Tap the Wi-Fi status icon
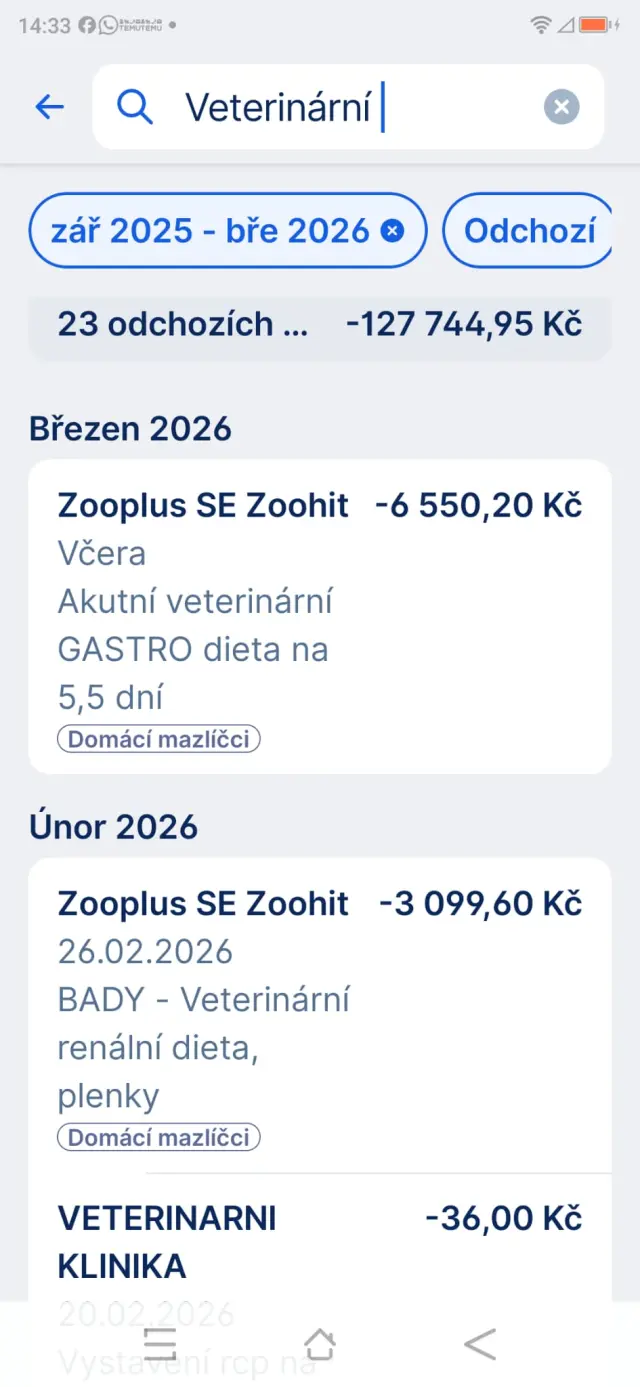This screenshot has width=640, height=1387. click(540, 25)
